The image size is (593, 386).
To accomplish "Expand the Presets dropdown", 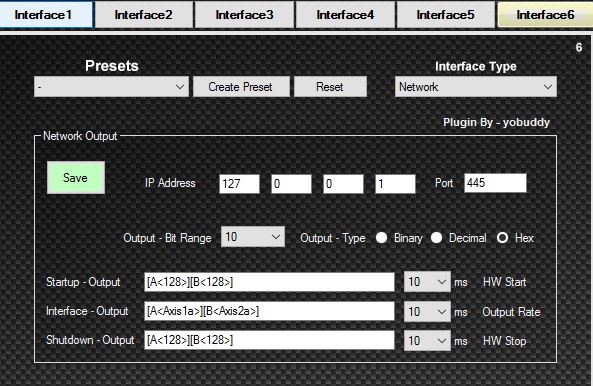I will (111, 87).
